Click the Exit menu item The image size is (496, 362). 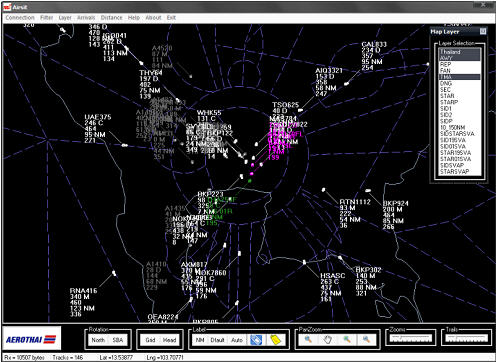(171, 18)
